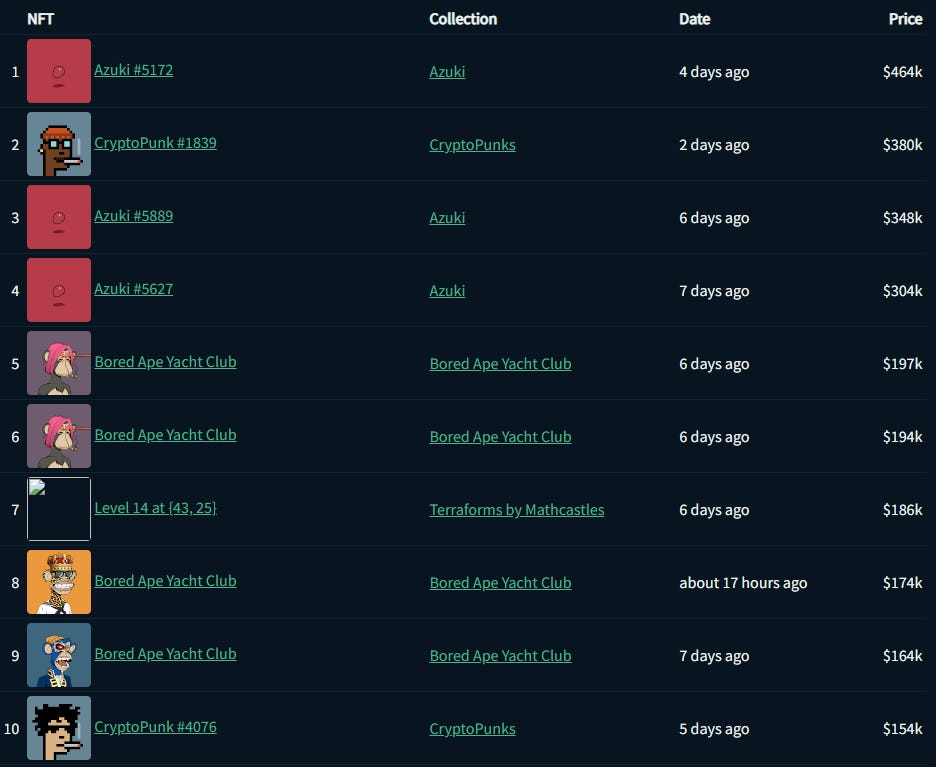This screenshot has height=767, width=936.
Task: Select the Azuki #5627 thumbnail
Action: tap(59, 290)
